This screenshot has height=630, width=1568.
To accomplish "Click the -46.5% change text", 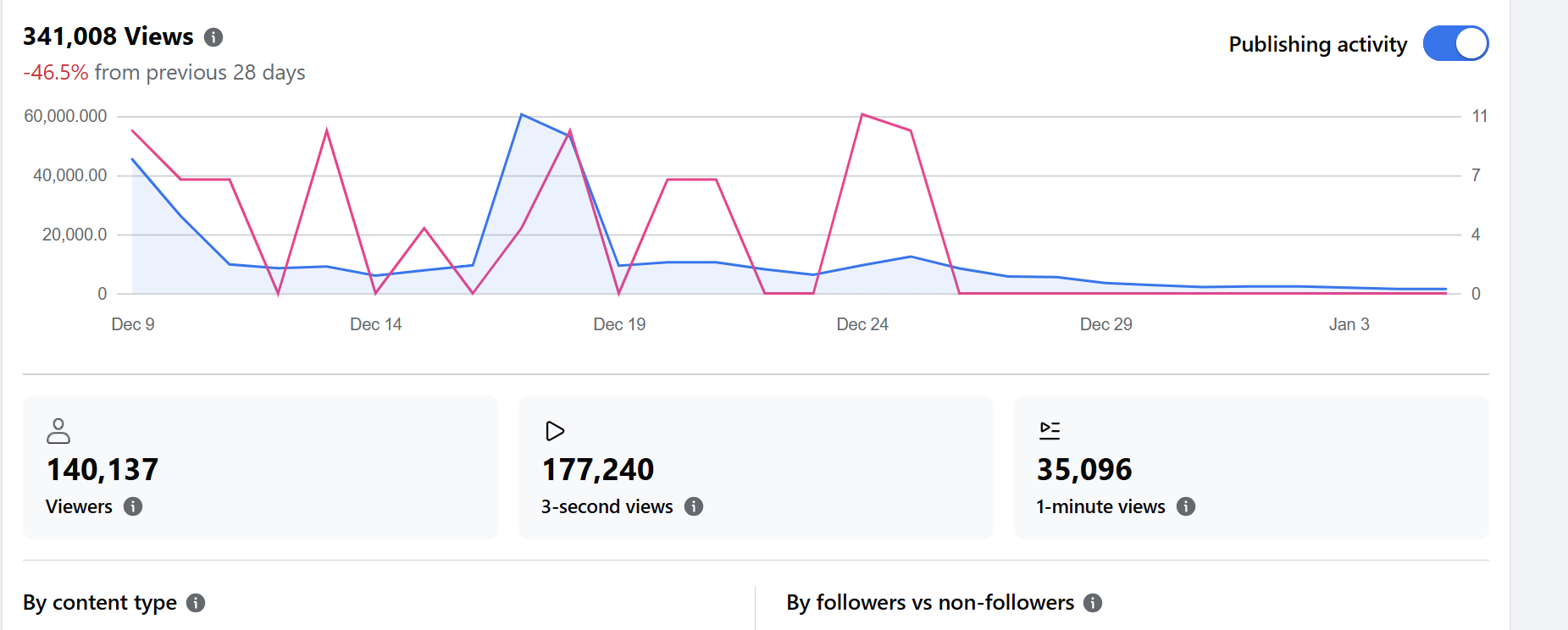I will tap(56, 73).
